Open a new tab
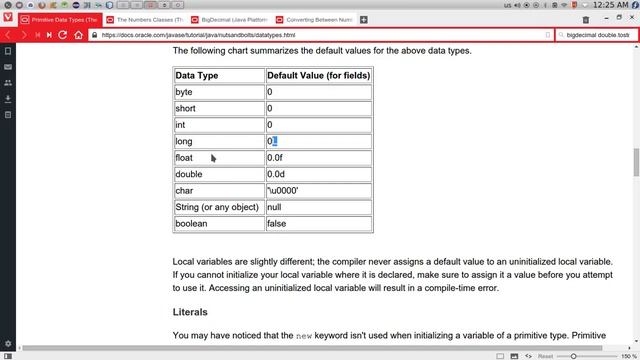640x360 pixels. coord(364,20)
